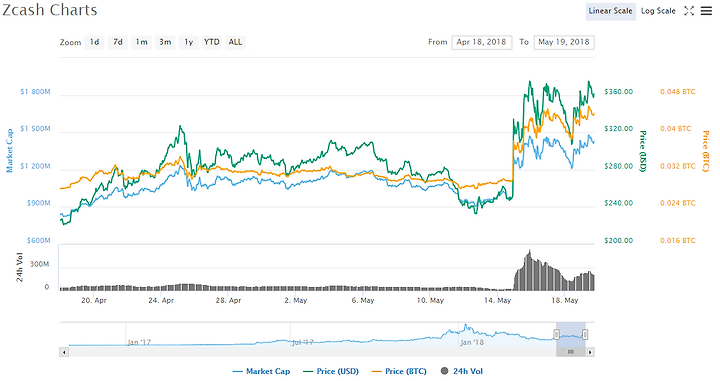The image size is (720, 381).
Task: Toggle 24h Vol series in legend
Action: click(x=461, y=371)
